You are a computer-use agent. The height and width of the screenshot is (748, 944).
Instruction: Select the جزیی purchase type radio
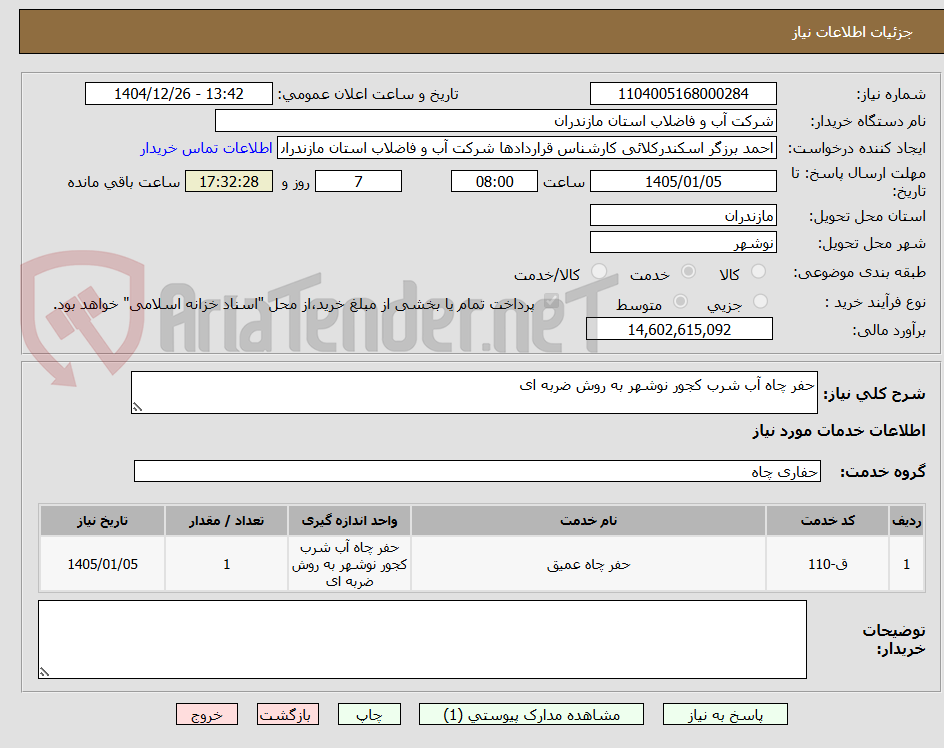760,301
